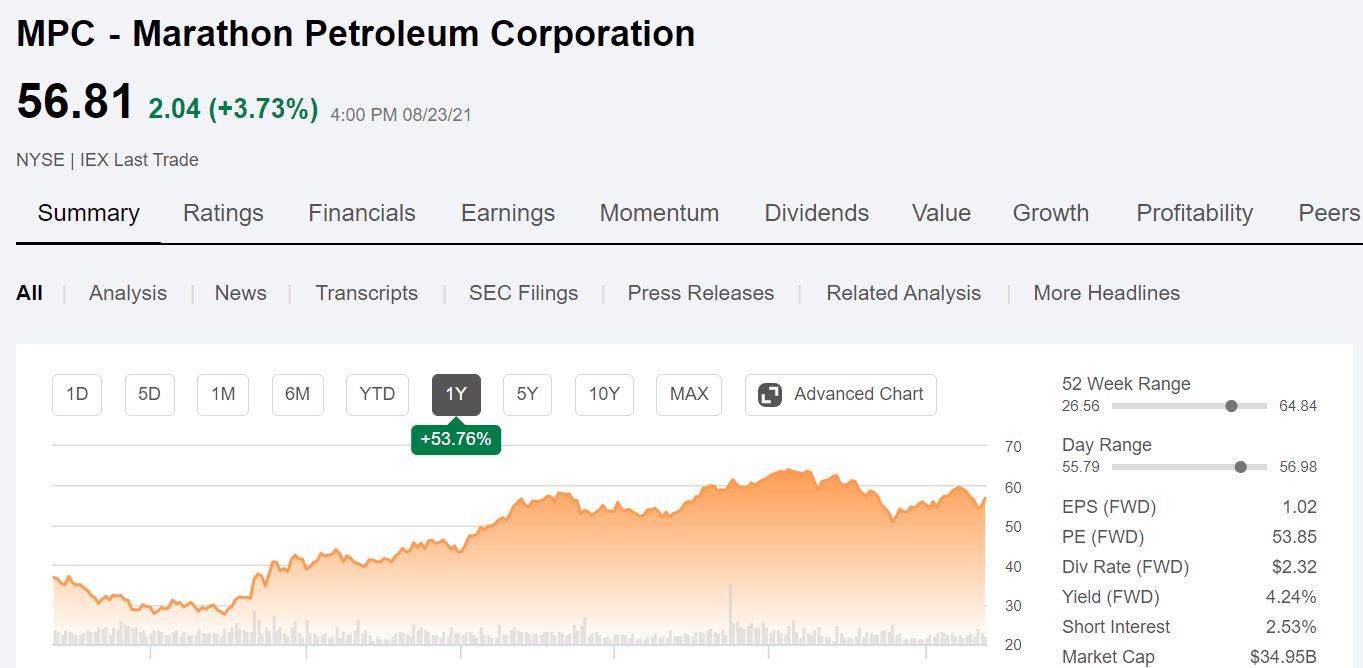This screenshot has height=668, width=1363.
Task: View the 1M price chart
Action: coord(222,394)
